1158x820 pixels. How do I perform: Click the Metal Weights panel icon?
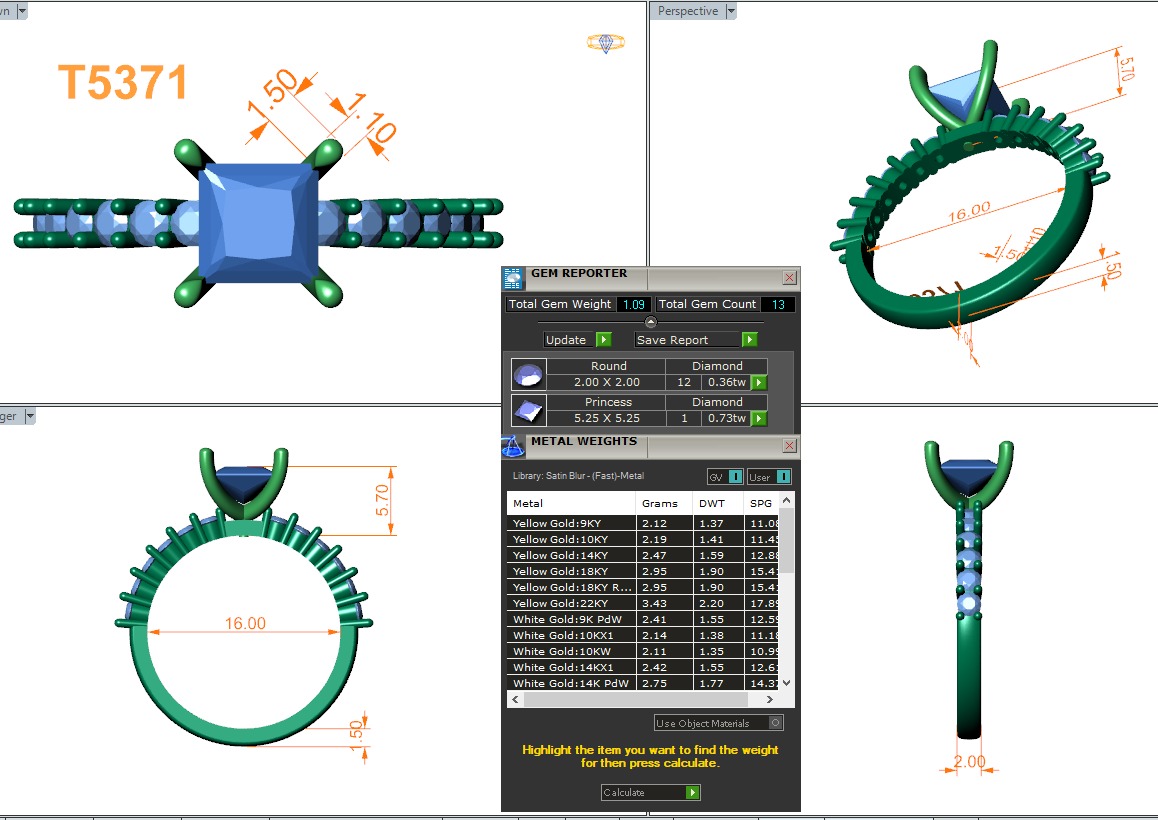click(x=512, y=446)
